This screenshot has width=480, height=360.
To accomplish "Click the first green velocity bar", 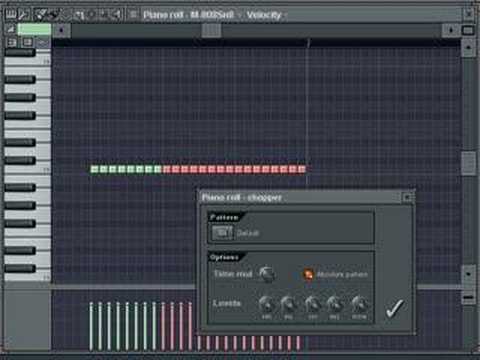I will (91, 326).
